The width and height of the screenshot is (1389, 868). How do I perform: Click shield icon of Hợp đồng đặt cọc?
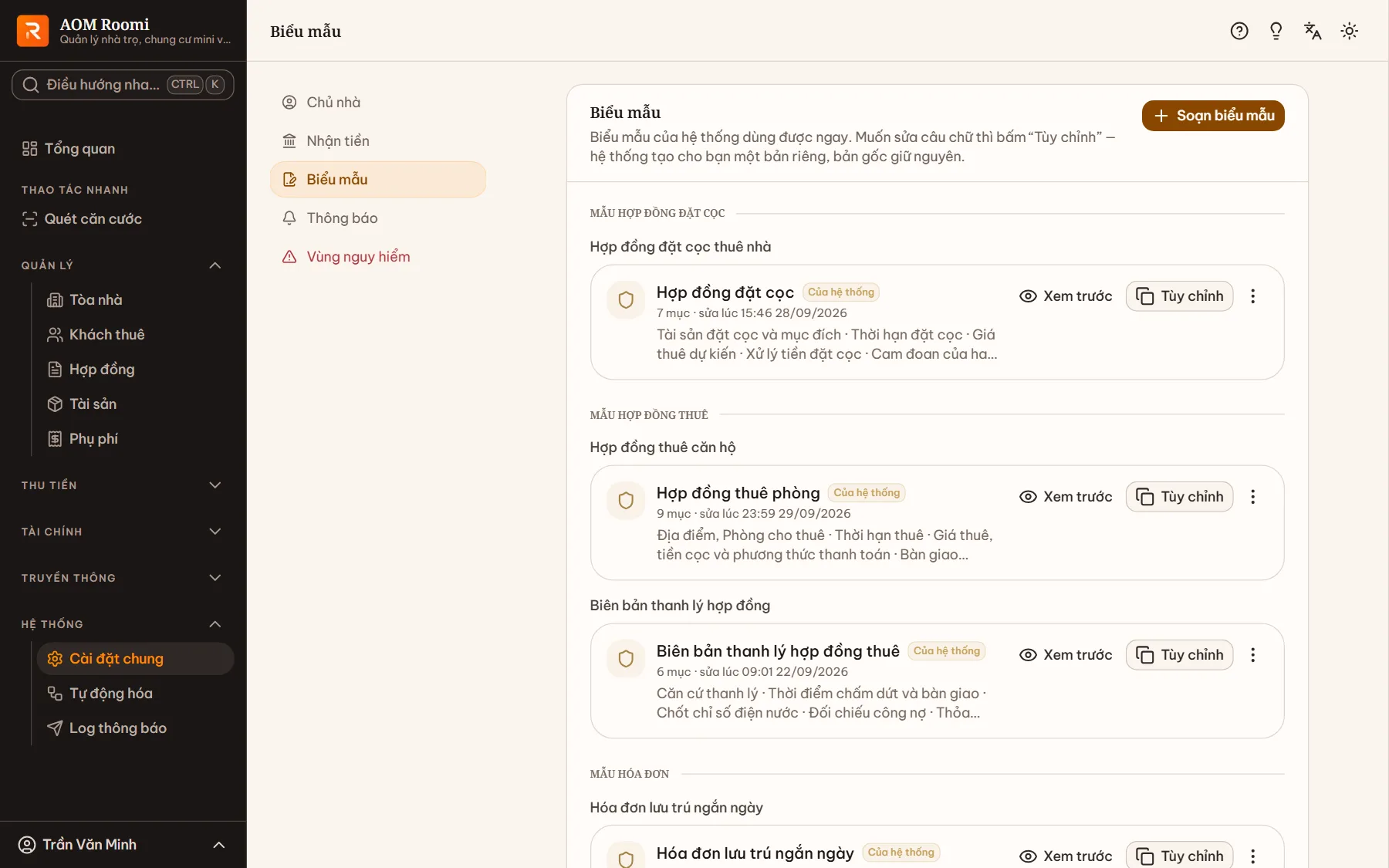pos(626,300)
